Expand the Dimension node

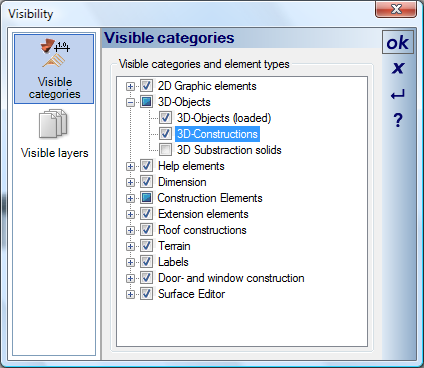130,182
